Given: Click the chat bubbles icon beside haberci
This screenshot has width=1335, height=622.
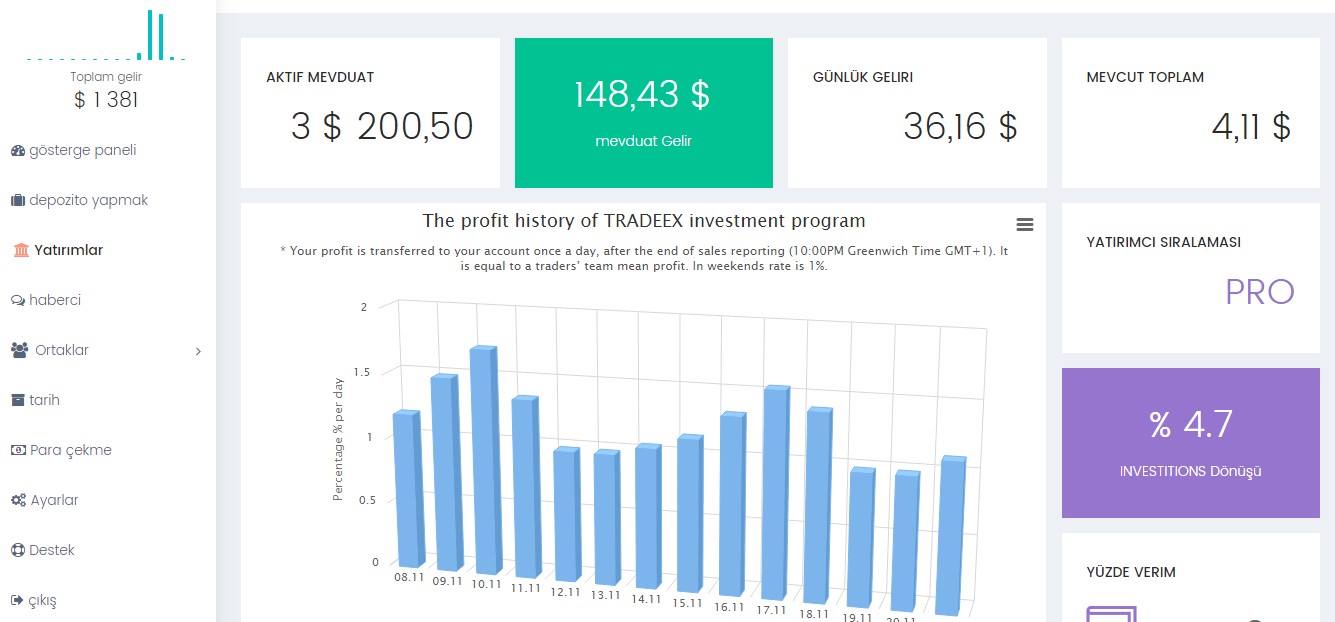Looking at the screenshot, I should pos(17,301).
